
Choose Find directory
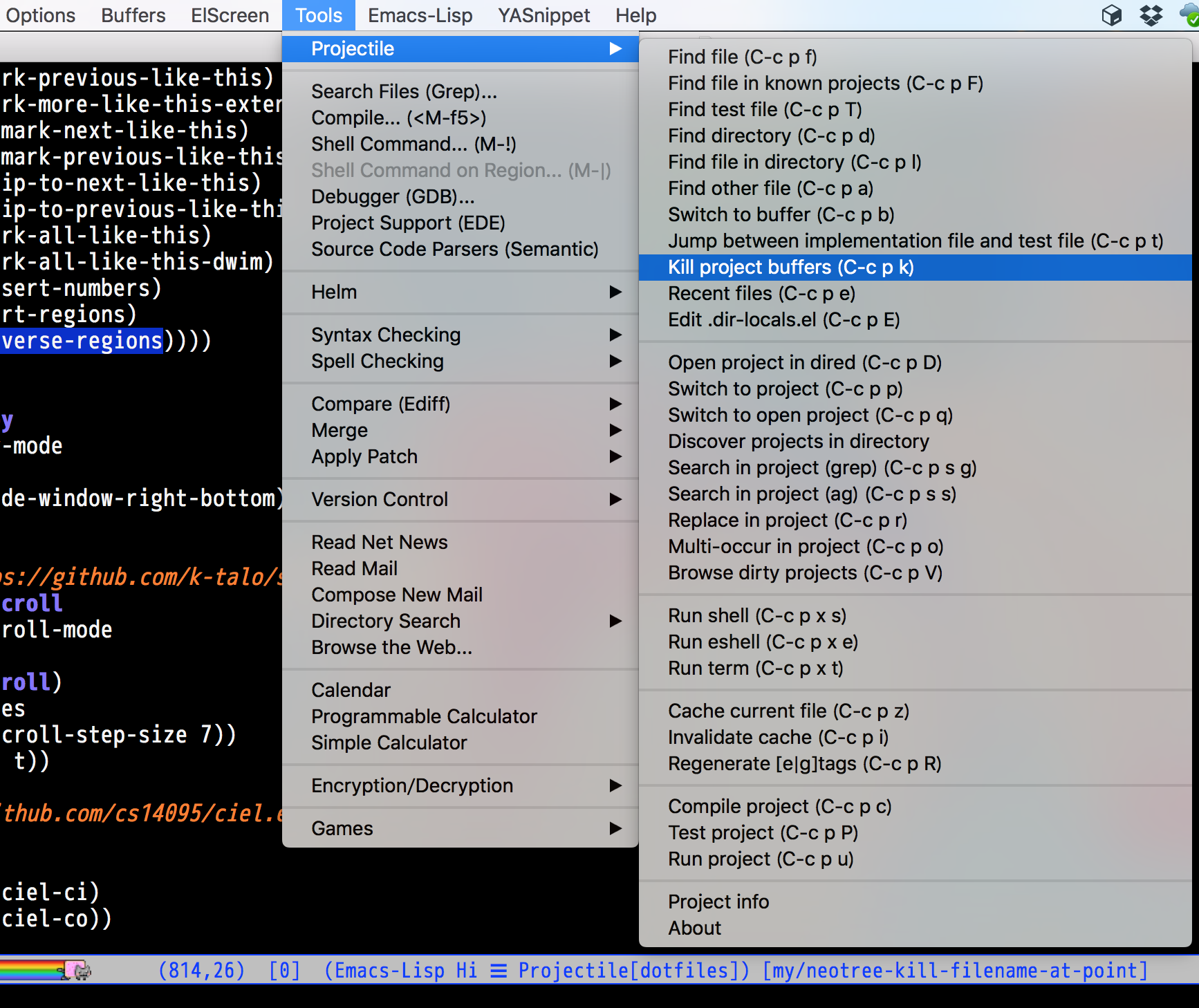point(915,136)
